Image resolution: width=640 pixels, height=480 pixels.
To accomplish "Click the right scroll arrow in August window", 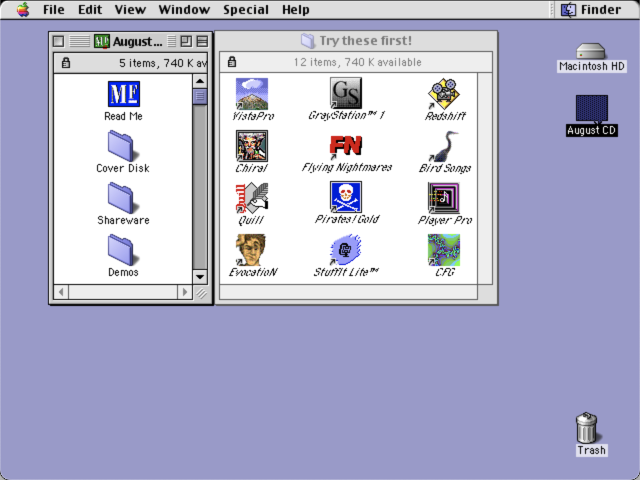I will [184, 292].
